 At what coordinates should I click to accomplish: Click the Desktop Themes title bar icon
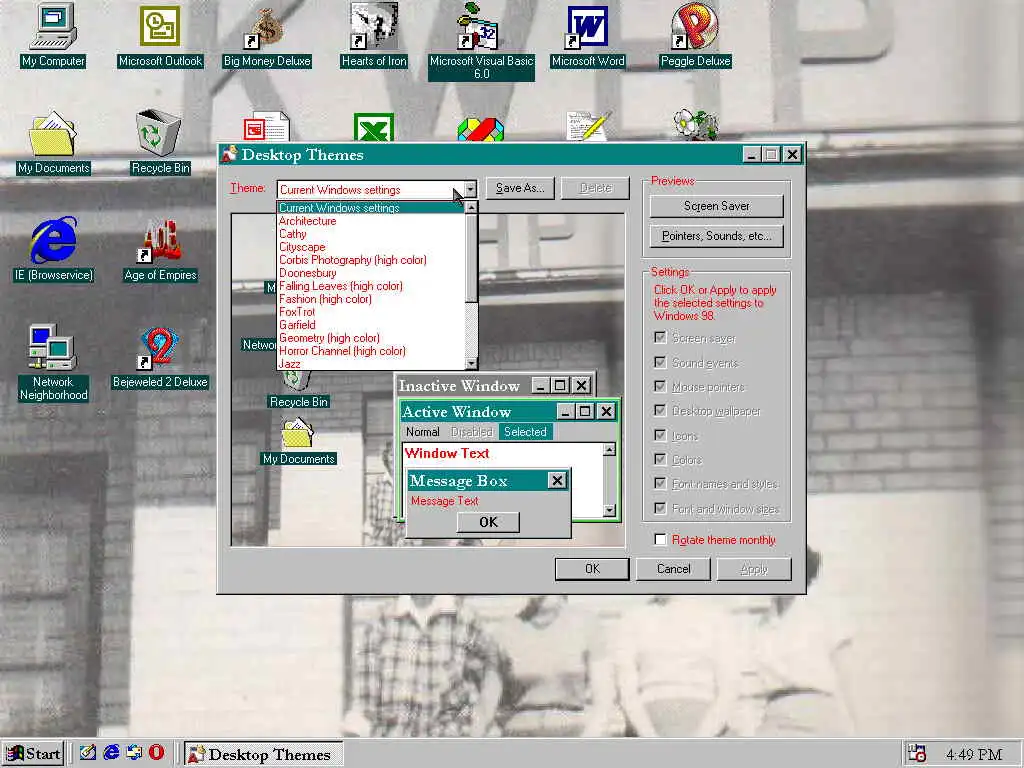[x=229, y=154]
